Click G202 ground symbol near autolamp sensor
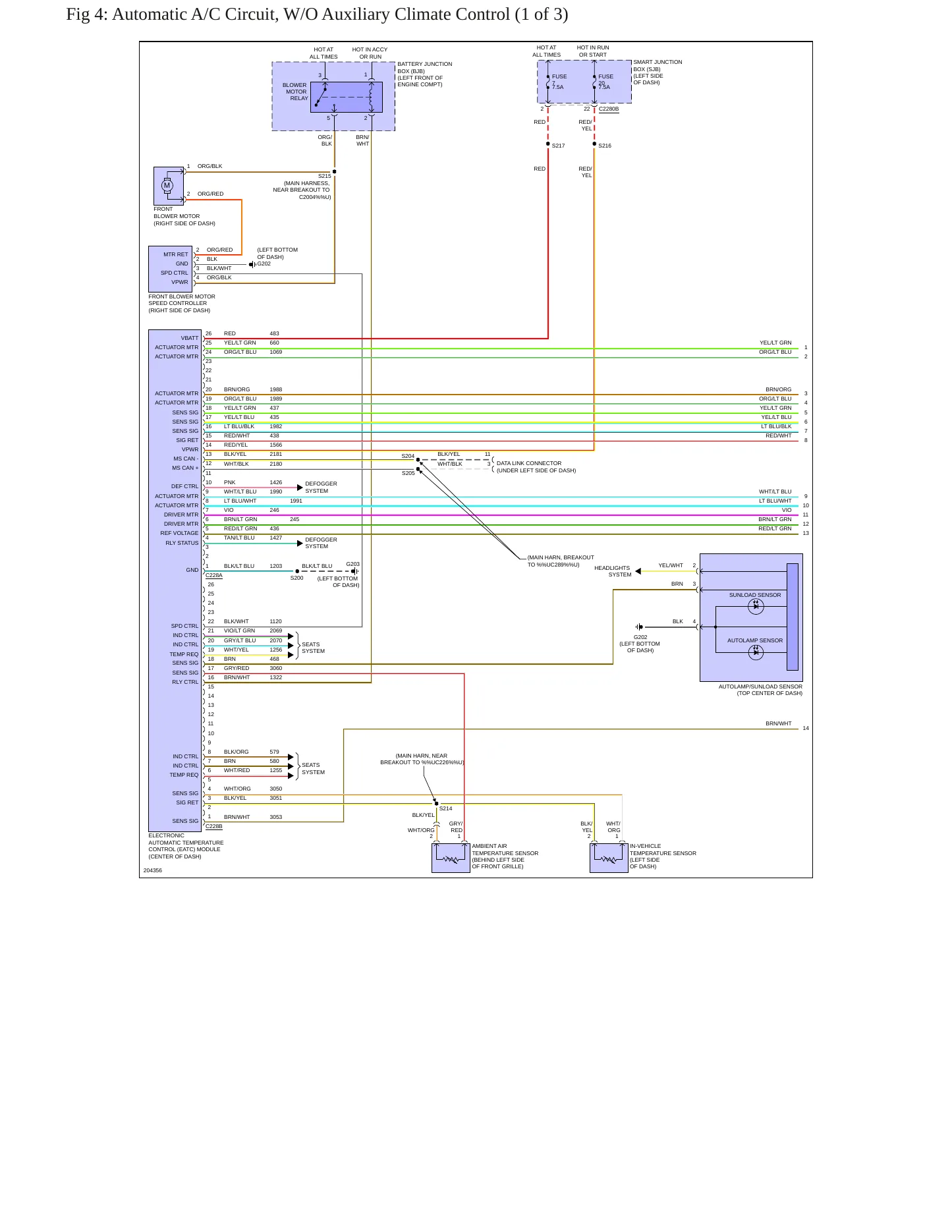This screenshot has width=952, height=1232. tap(639, 627)
